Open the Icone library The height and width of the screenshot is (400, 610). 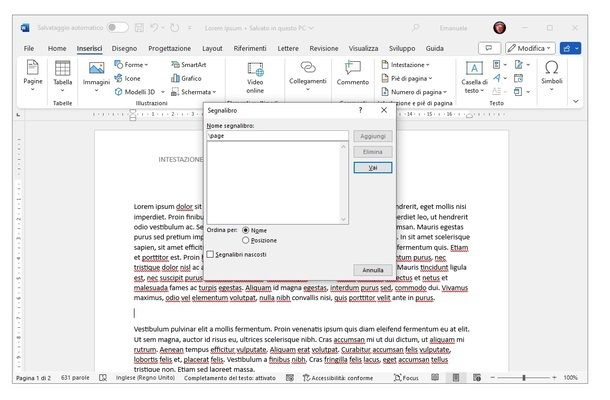(x=127, y=78)
